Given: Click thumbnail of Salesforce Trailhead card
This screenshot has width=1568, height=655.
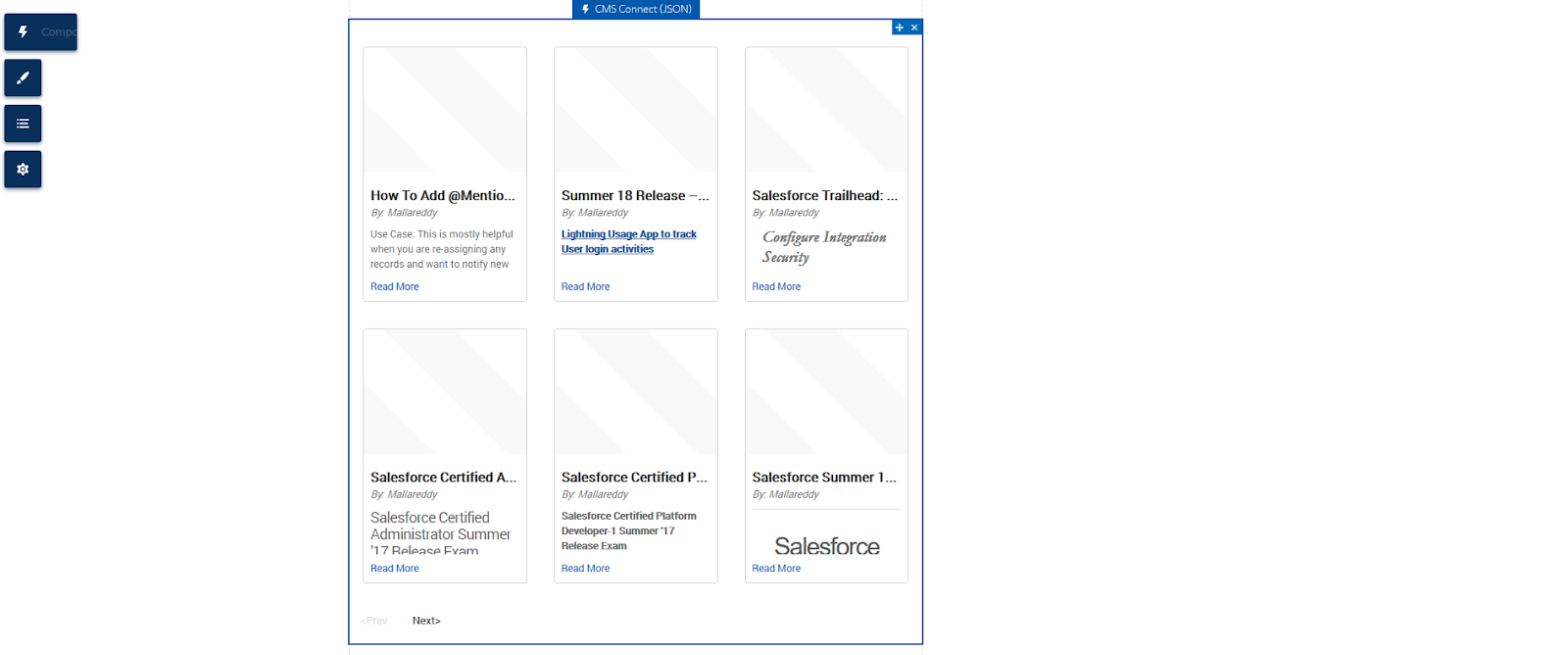Looking at the screenshot, I should [x=826, y=110].
